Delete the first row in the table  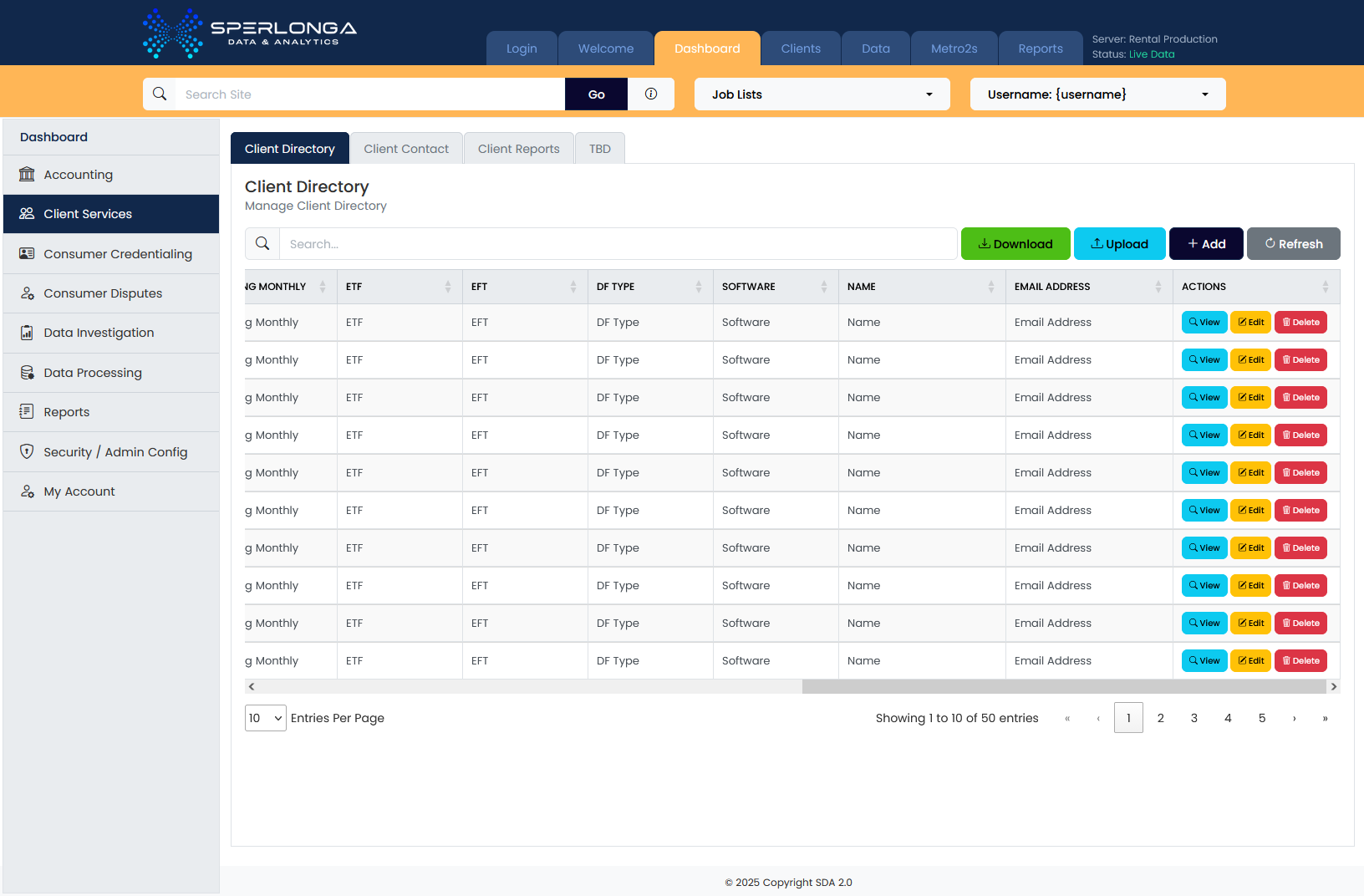point(1300,323)
